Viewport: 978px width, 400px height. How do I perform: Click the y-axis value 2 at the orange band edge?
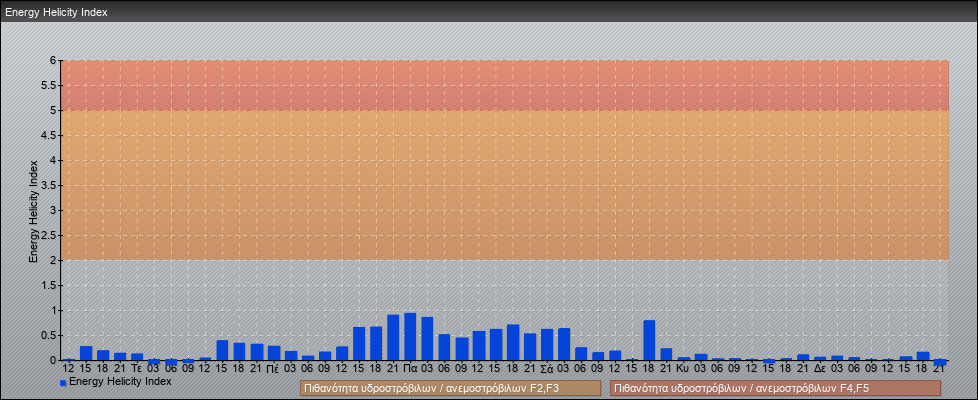[54, 260]
